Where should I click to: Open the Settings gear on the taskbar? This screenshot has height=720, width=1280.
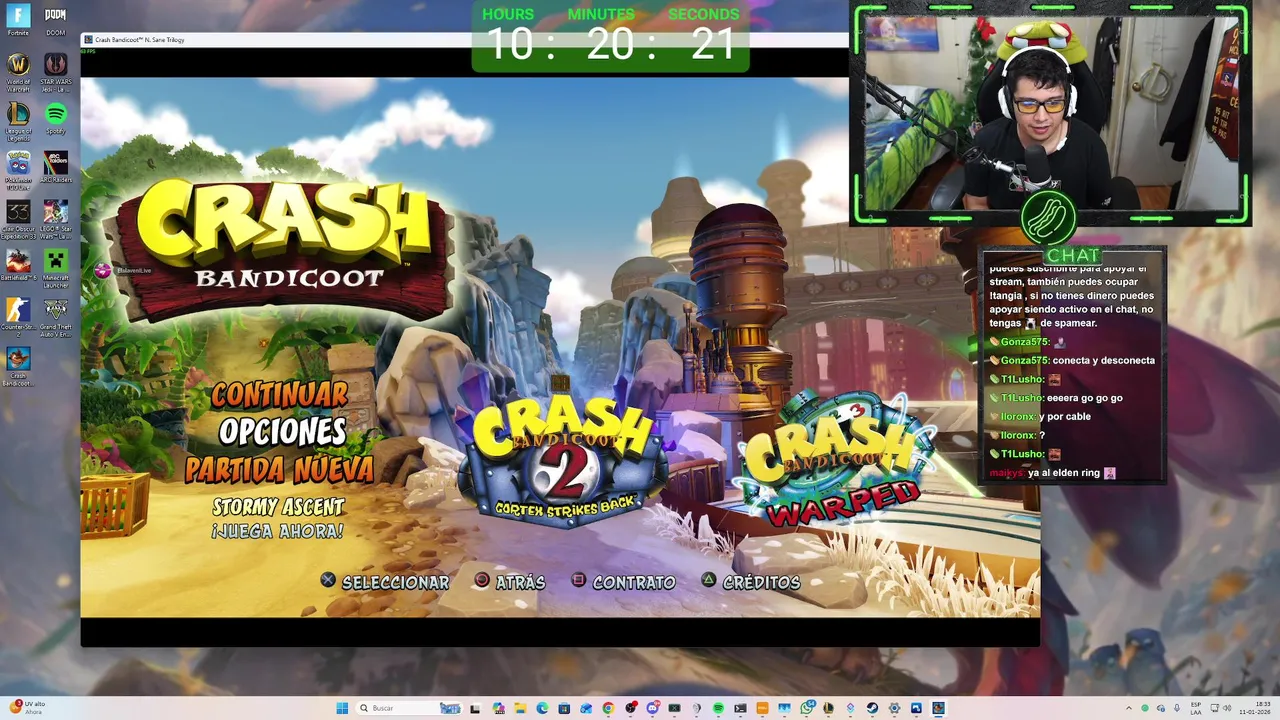coord(894,708)
